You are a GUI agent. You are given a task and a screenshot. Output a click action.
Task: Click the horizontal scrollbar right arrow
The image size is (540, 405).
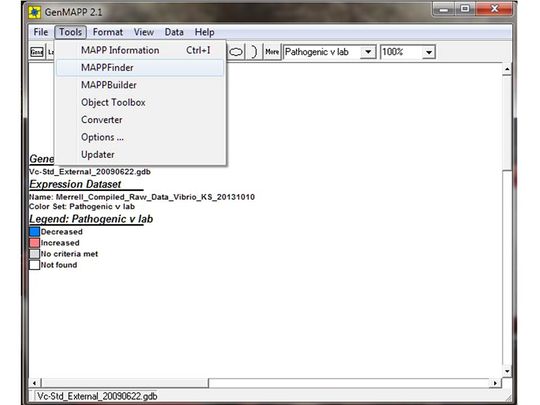click(x=495, y=383)
